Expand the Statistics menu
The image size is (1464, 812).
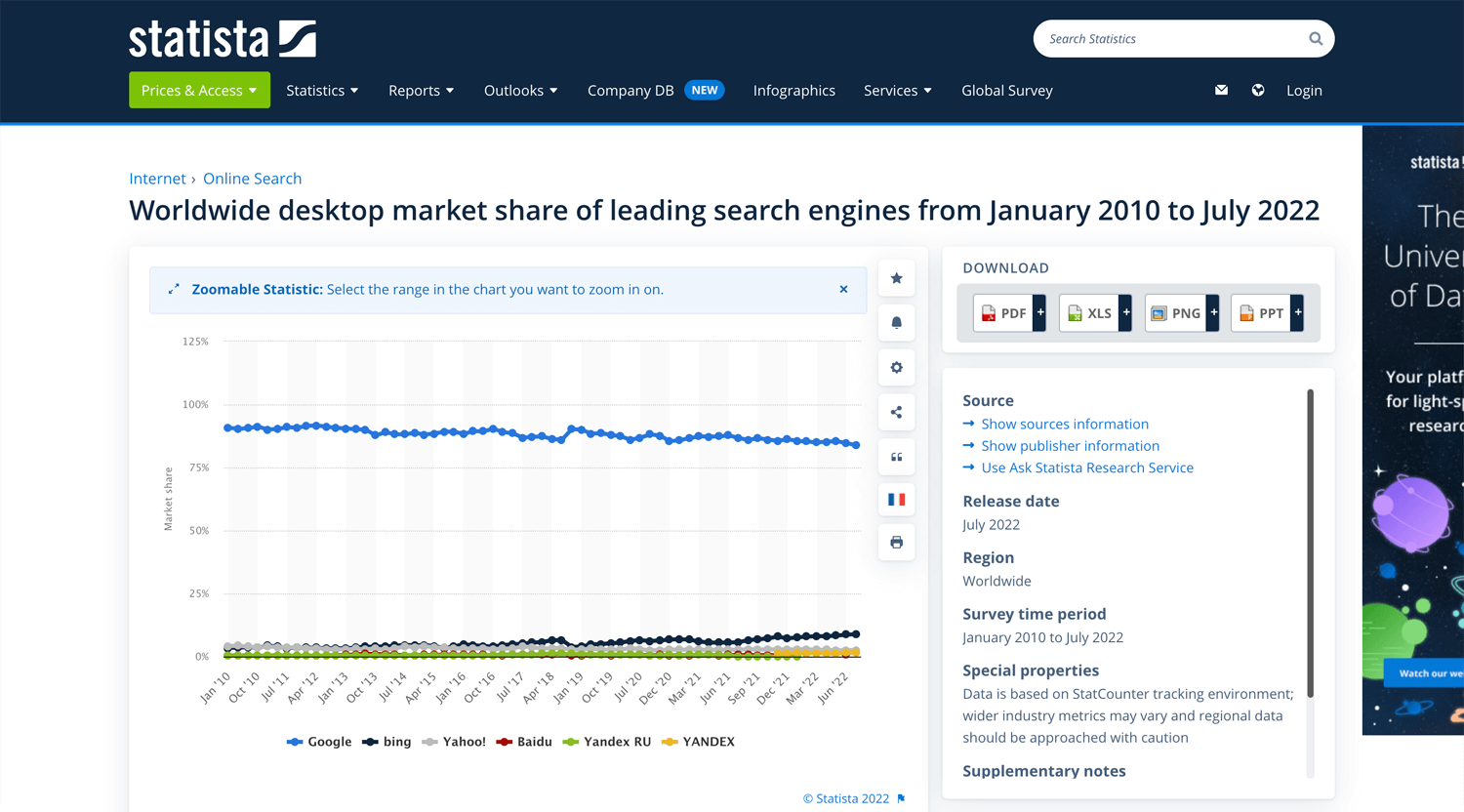point(322,90)
